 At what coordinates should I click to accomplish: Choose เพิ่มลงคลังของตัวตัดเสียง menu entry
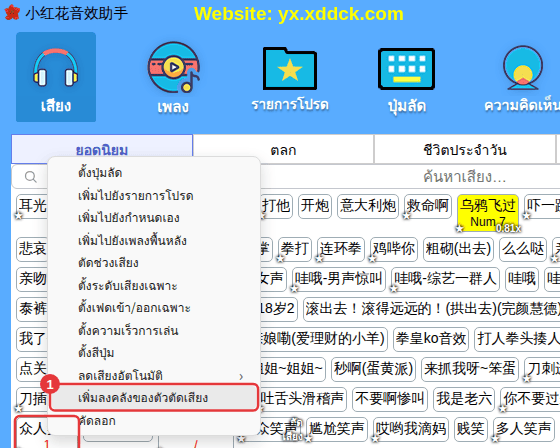pyautogui.click(x=154, y=397)
